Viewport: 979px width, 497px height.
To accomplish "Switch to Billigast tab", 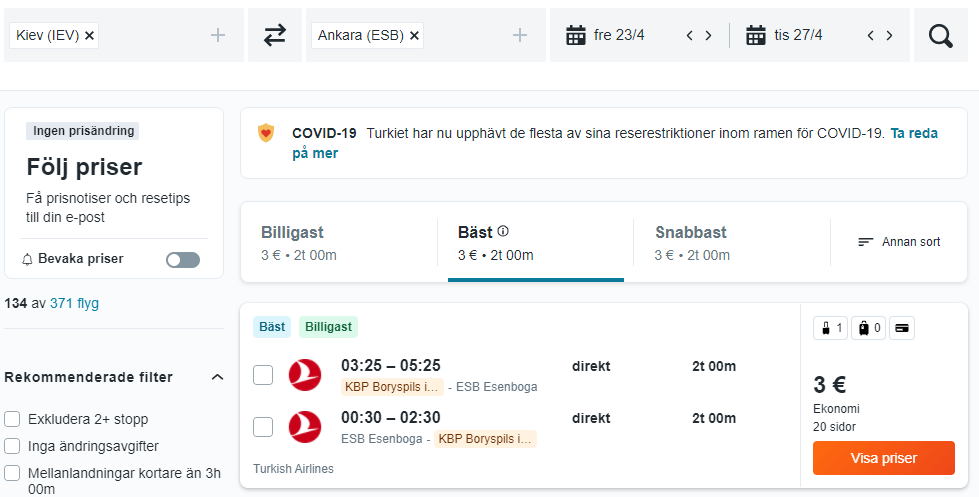I will pos(339,242).
